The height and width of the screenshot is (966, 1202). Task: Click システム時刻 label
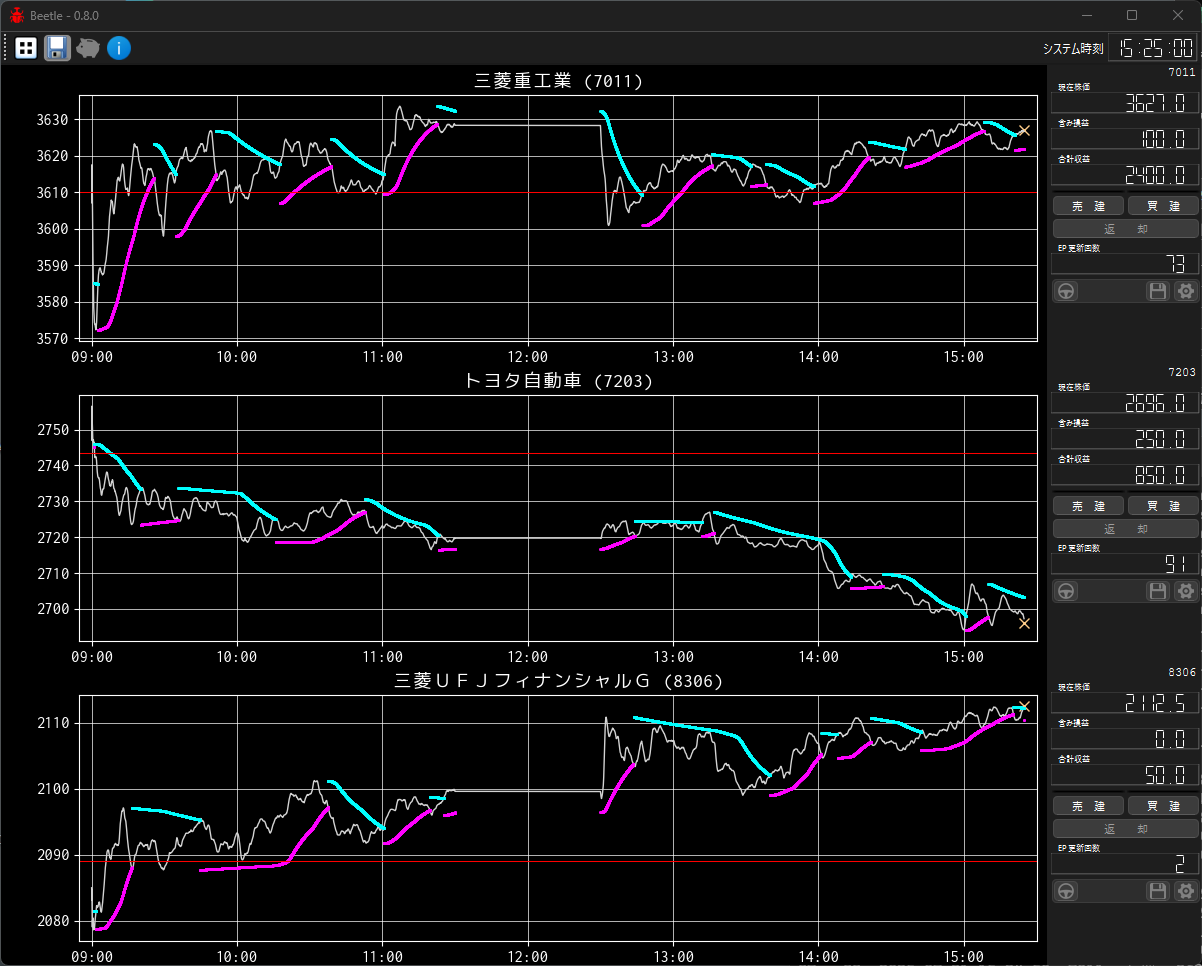pyautogui.click(x=1072, y=48)
